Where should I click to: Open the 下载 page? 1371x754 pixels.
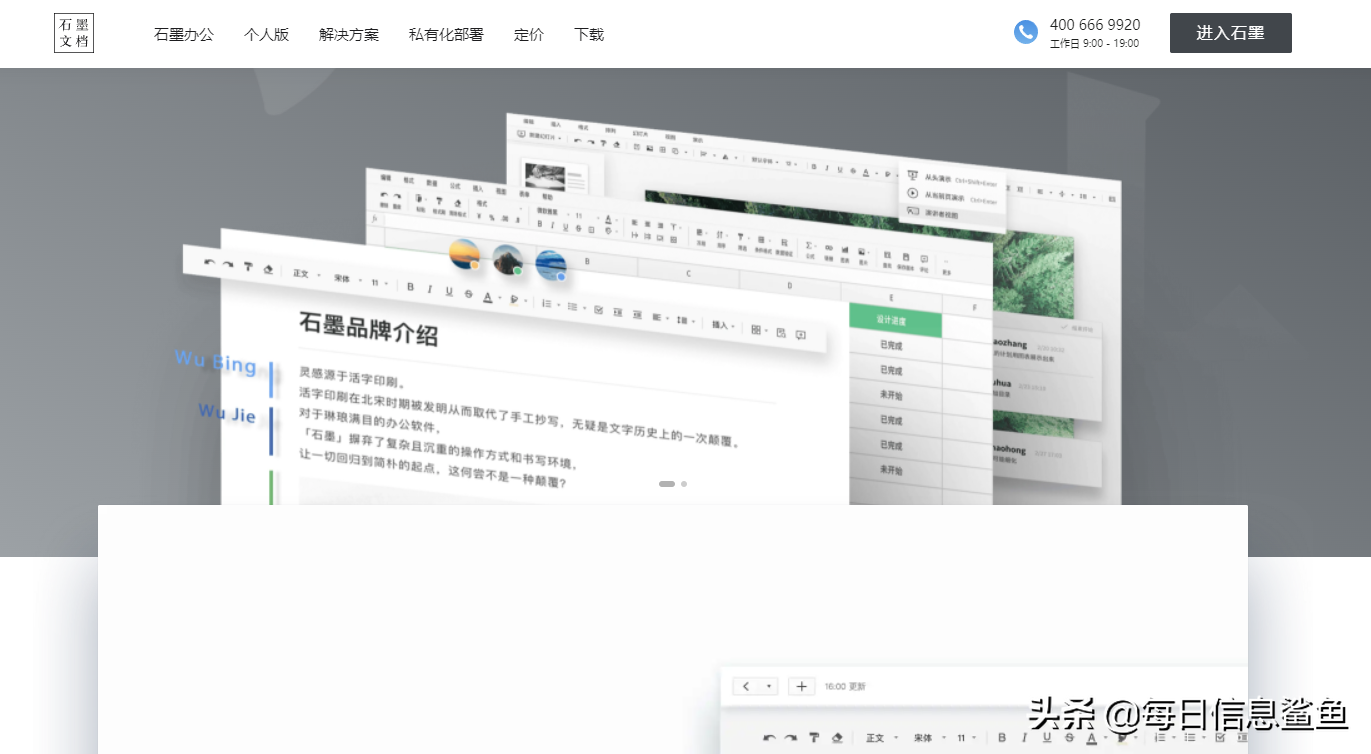[x=589, y=34]
